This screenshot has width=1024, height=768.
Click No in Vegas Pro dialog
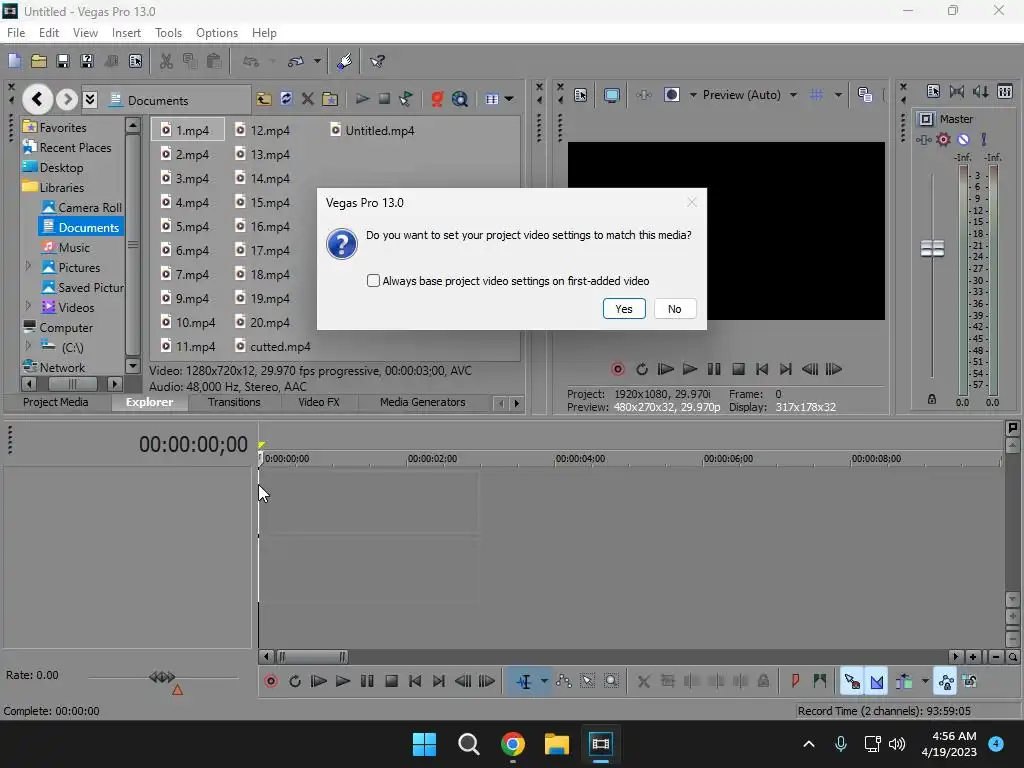[675, 309]
